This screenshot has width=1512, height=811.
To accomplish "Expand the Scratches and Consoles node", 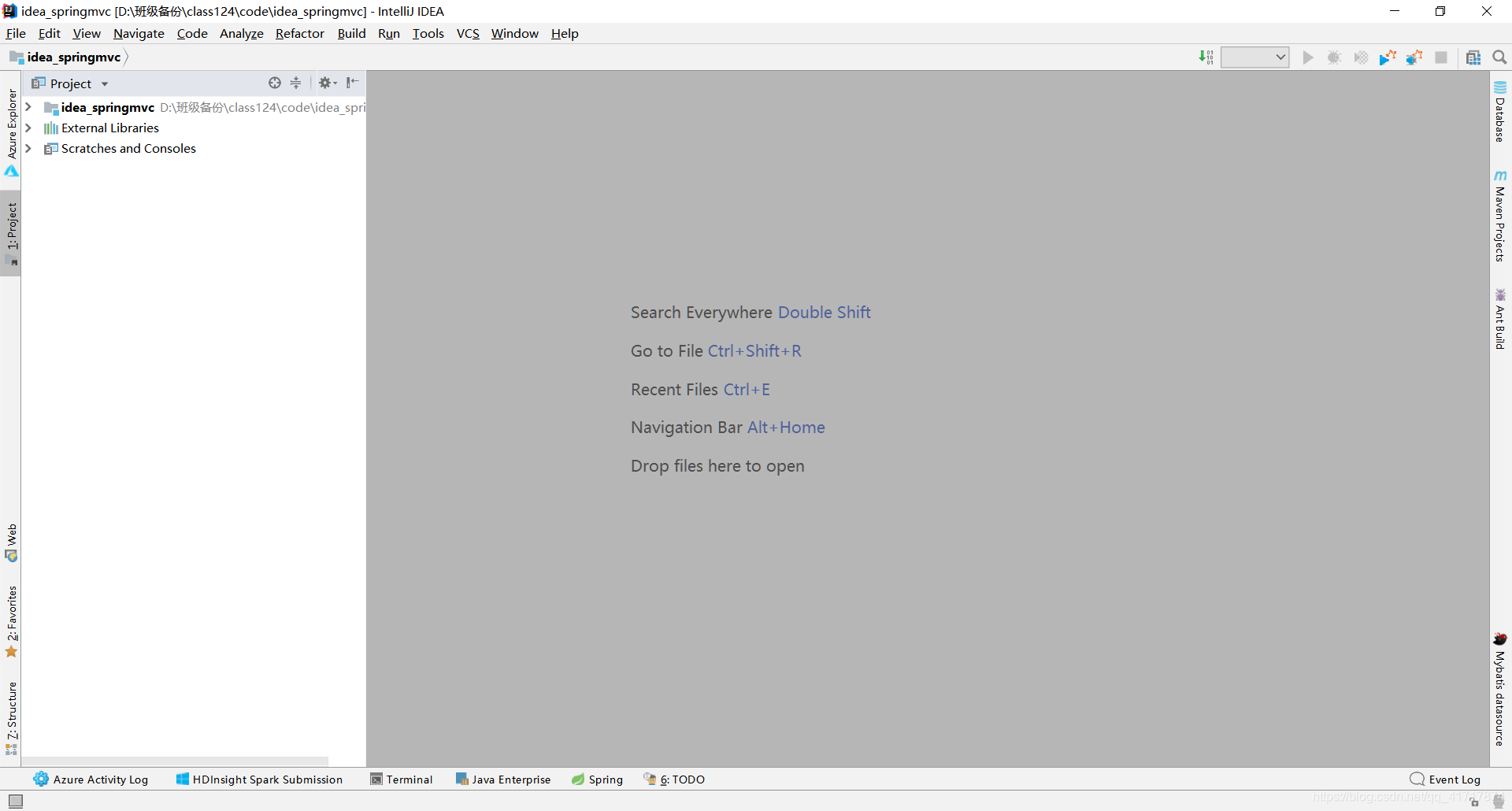I will pyautogui.click(x=28, y=148).
